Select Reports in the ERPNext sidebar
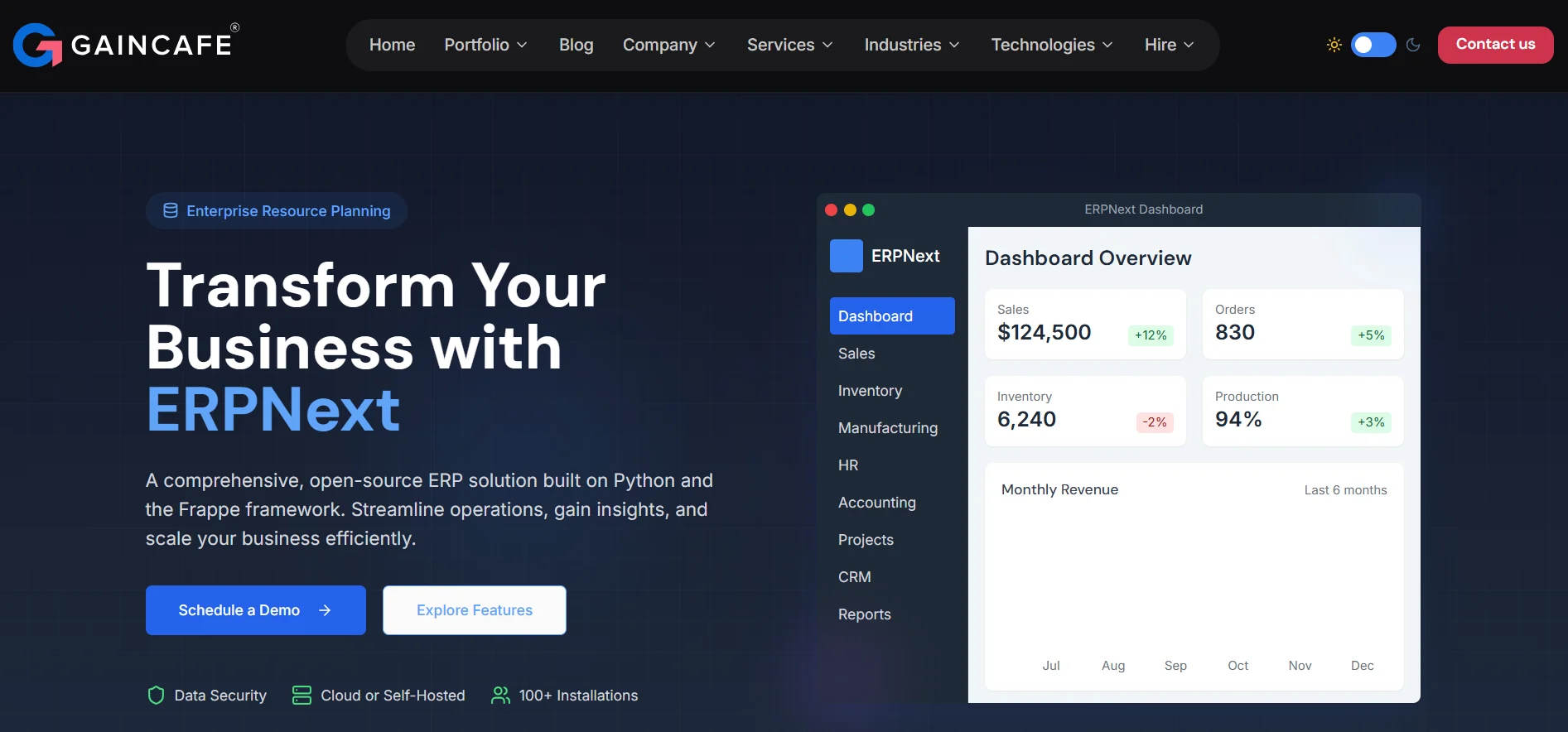 892,614
